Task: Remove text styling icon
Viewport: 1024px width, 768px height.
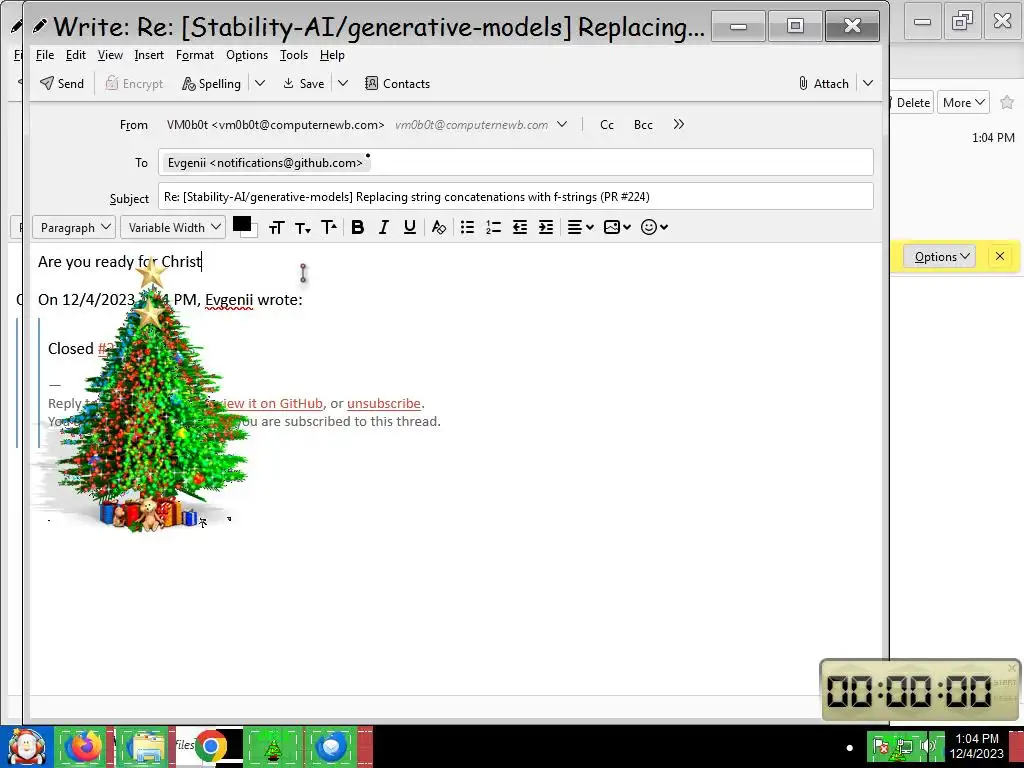Action: tap(439, 227)
